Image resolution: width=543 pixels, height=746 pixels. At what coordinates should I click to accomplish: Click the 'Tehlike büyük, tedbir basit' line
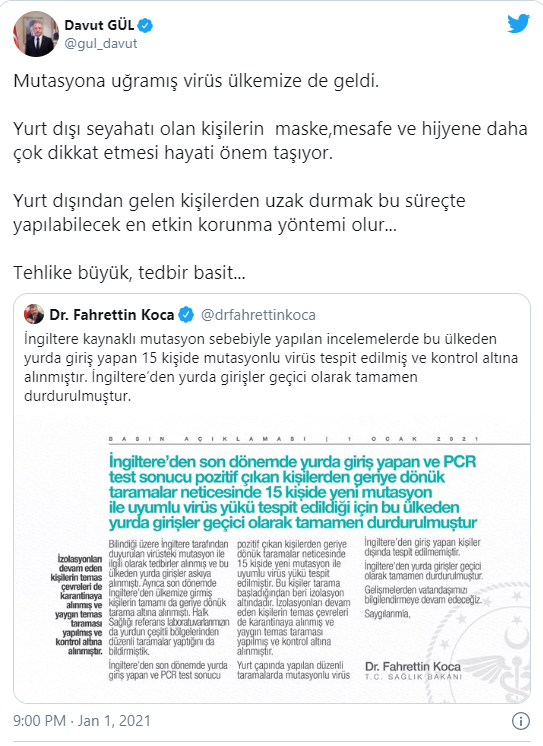click(129, 273)
